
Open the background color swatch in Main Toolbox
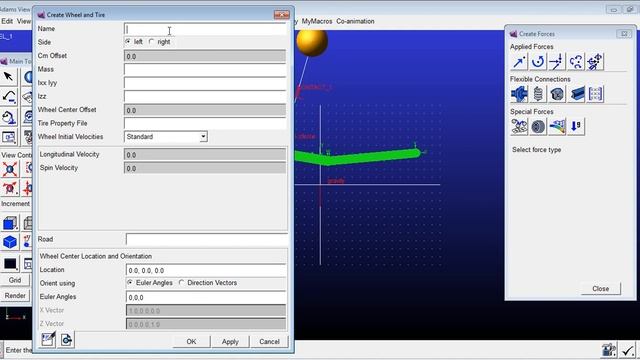point(10,264)
